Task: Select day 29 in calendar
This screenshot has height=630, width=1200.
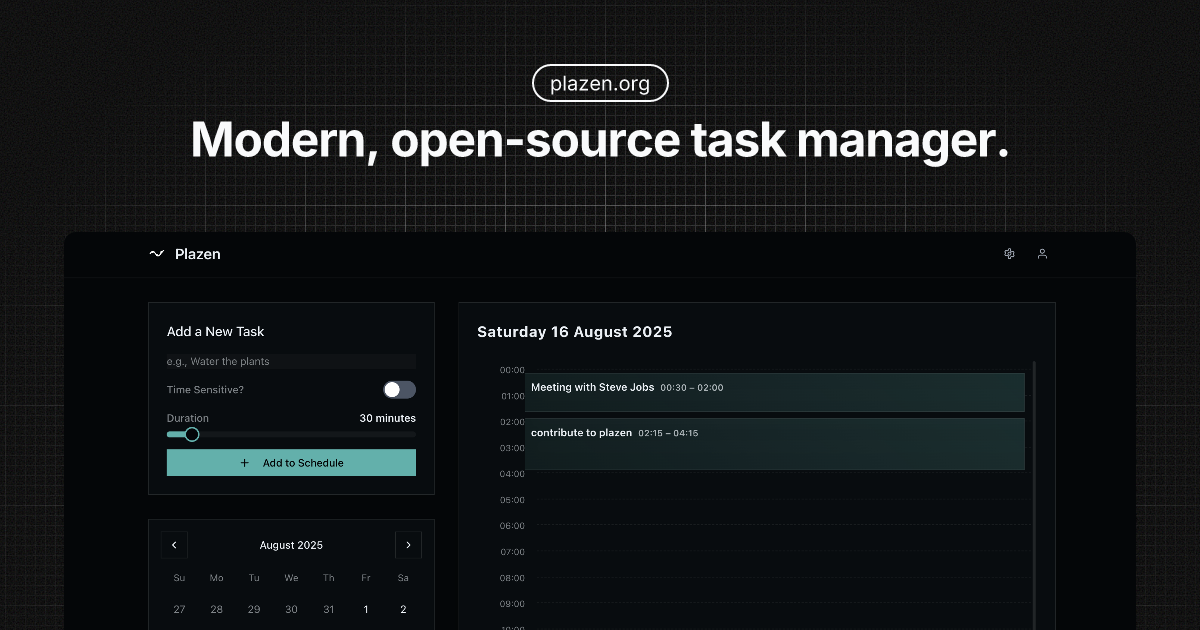Action: pos(254,609)
